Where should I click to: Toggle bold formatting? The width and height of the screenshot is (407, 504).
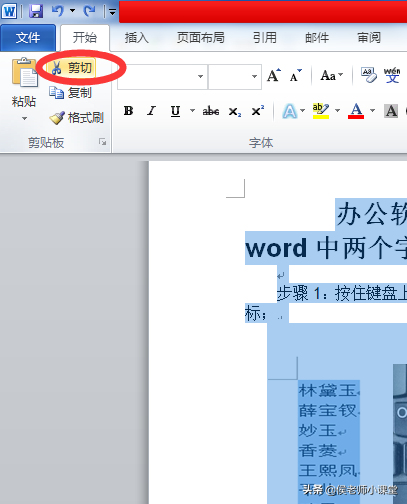pyautogui.click(x=128, y=111)
